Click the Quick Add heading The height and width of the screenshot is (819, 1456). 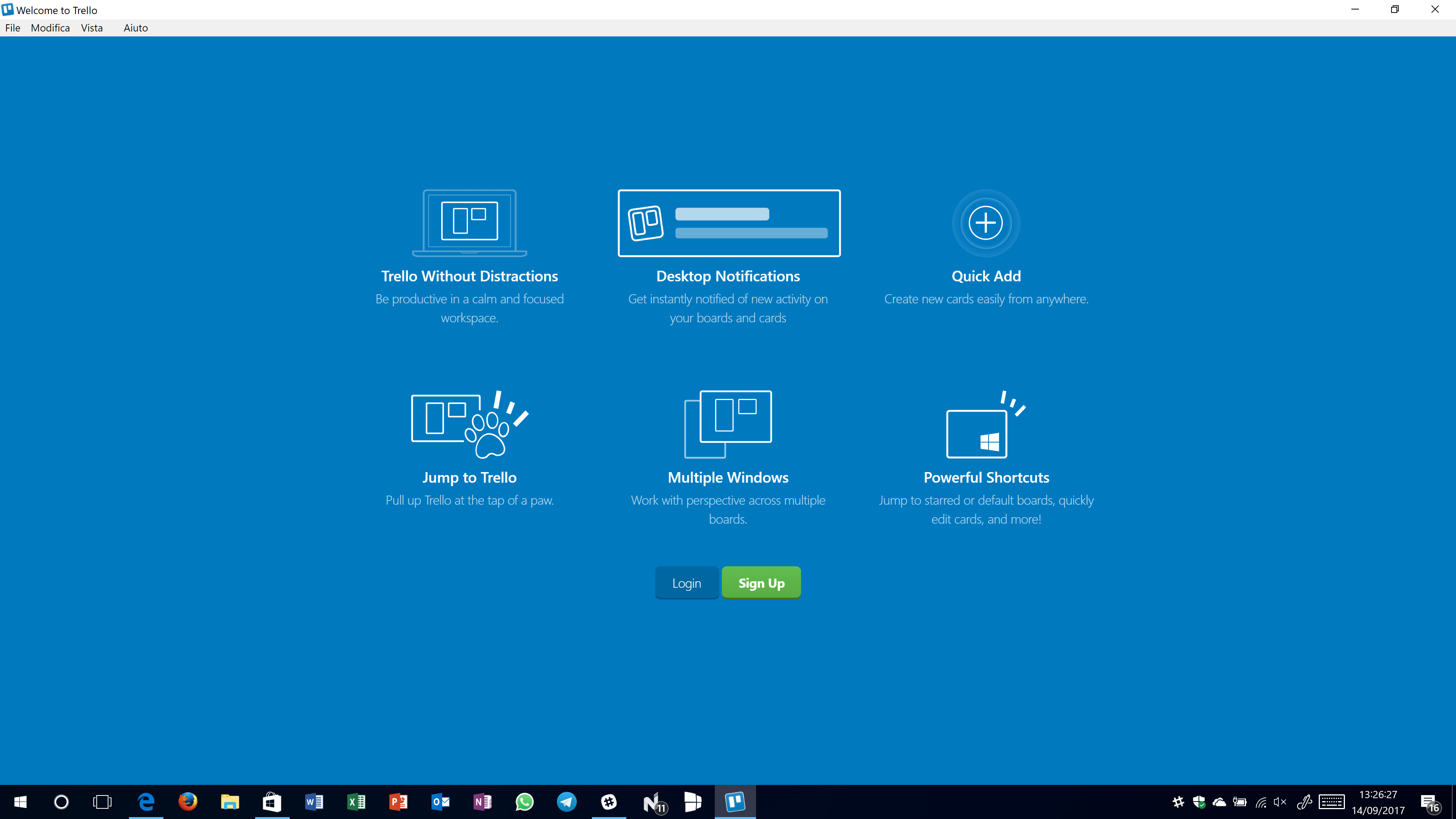click(986, 276)
